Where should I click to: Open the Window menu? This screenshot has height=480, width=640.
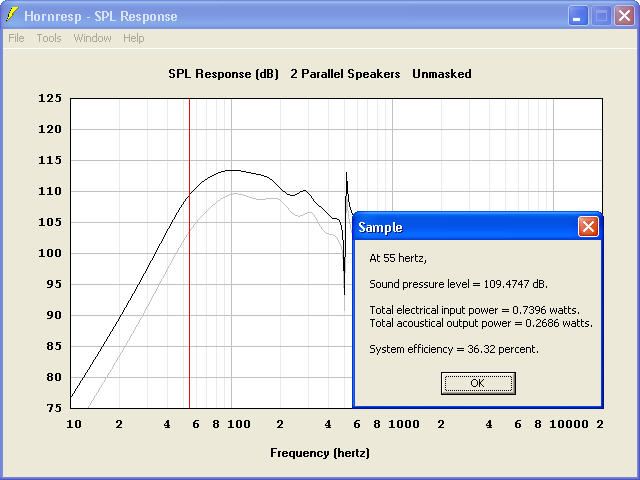[x=92, y=38]
